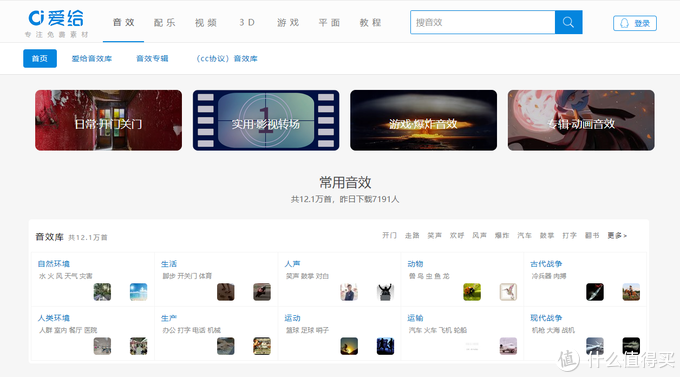Click the dark tank icon under 现代战争
The image size is (680, 377).
tap(631, 346)
